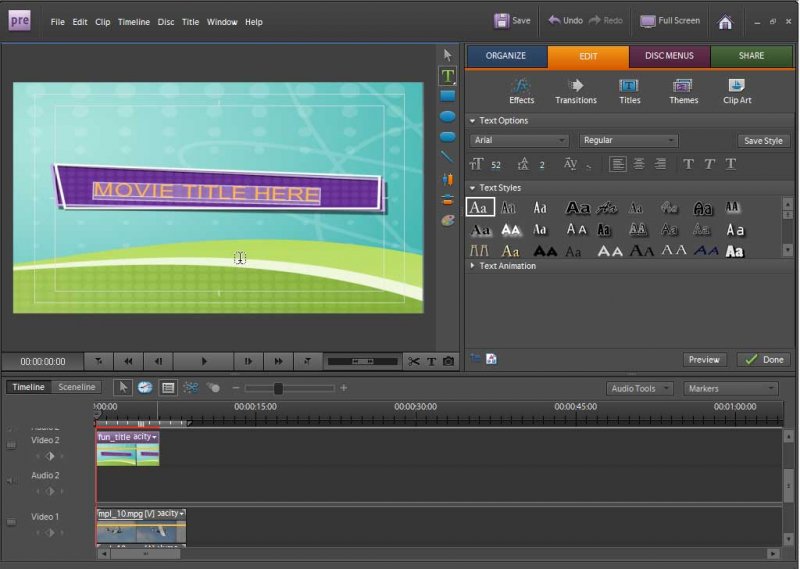This screenshot has width=800, height=569.
Task: Select the Rectangle shape tool
Action: point(447,96)
